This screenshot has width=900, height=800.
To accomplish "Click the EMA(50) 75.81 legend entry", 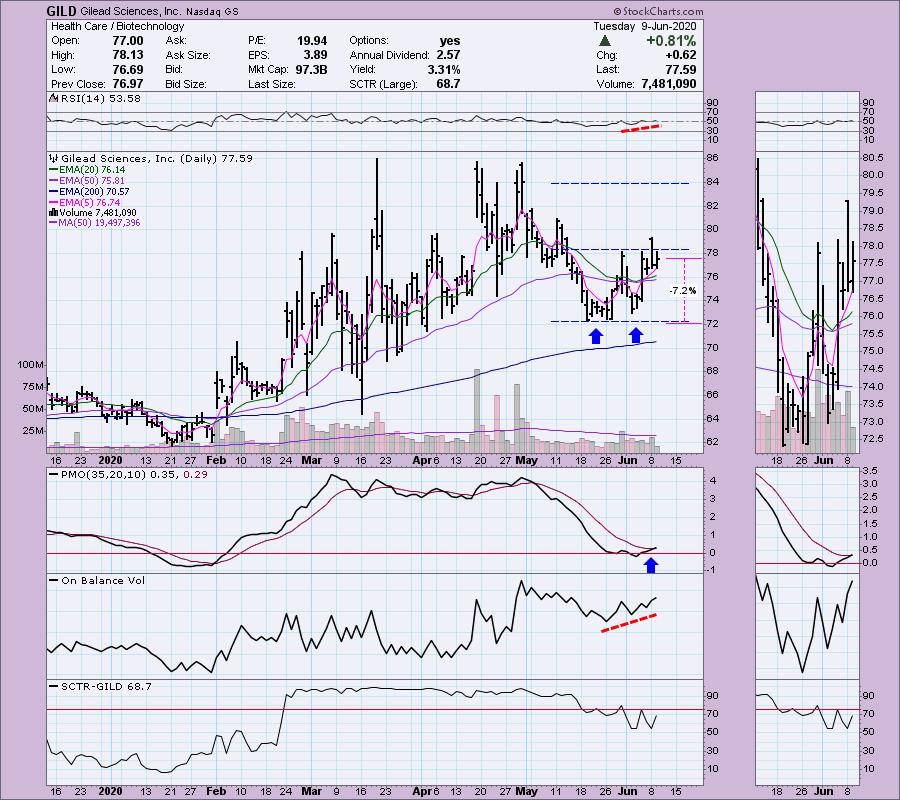I will (92, 181).
